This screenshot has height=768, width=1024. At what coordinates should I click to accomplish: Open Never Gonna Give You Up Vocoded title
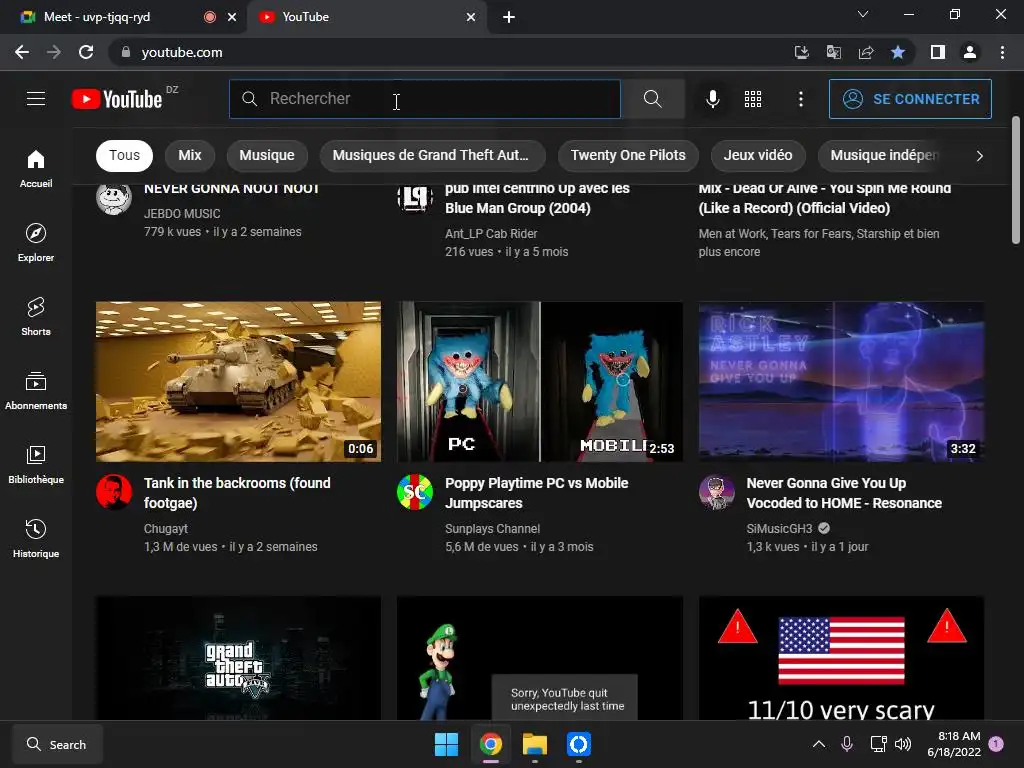coord(844,493)
